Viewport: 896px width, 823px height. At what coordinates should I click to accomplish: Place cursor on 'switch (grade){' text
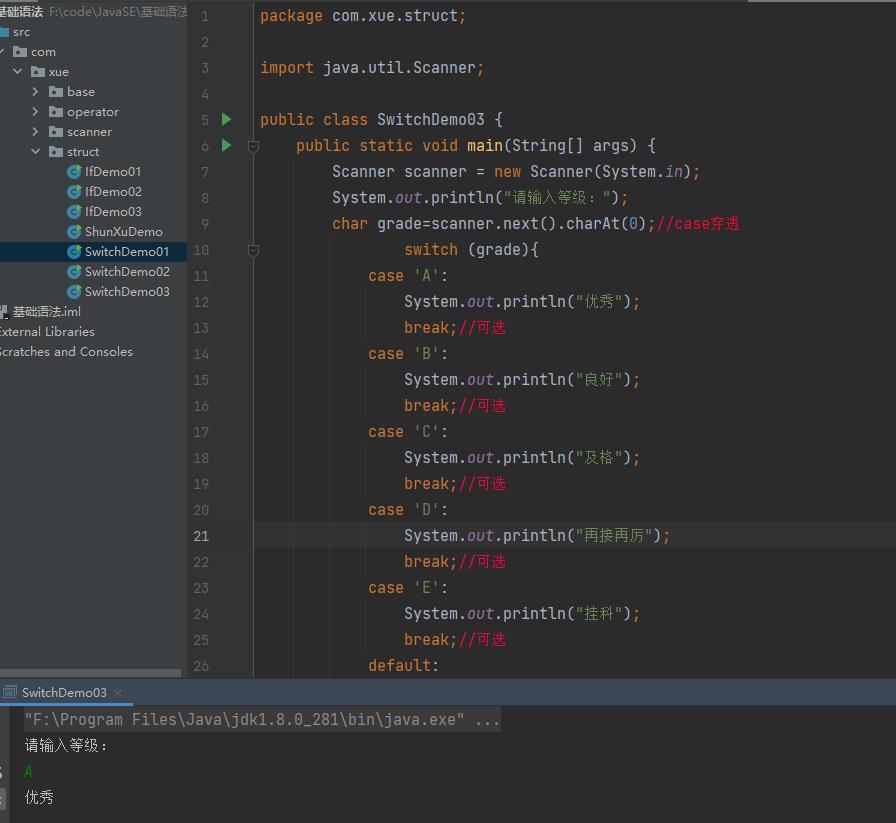471,250
